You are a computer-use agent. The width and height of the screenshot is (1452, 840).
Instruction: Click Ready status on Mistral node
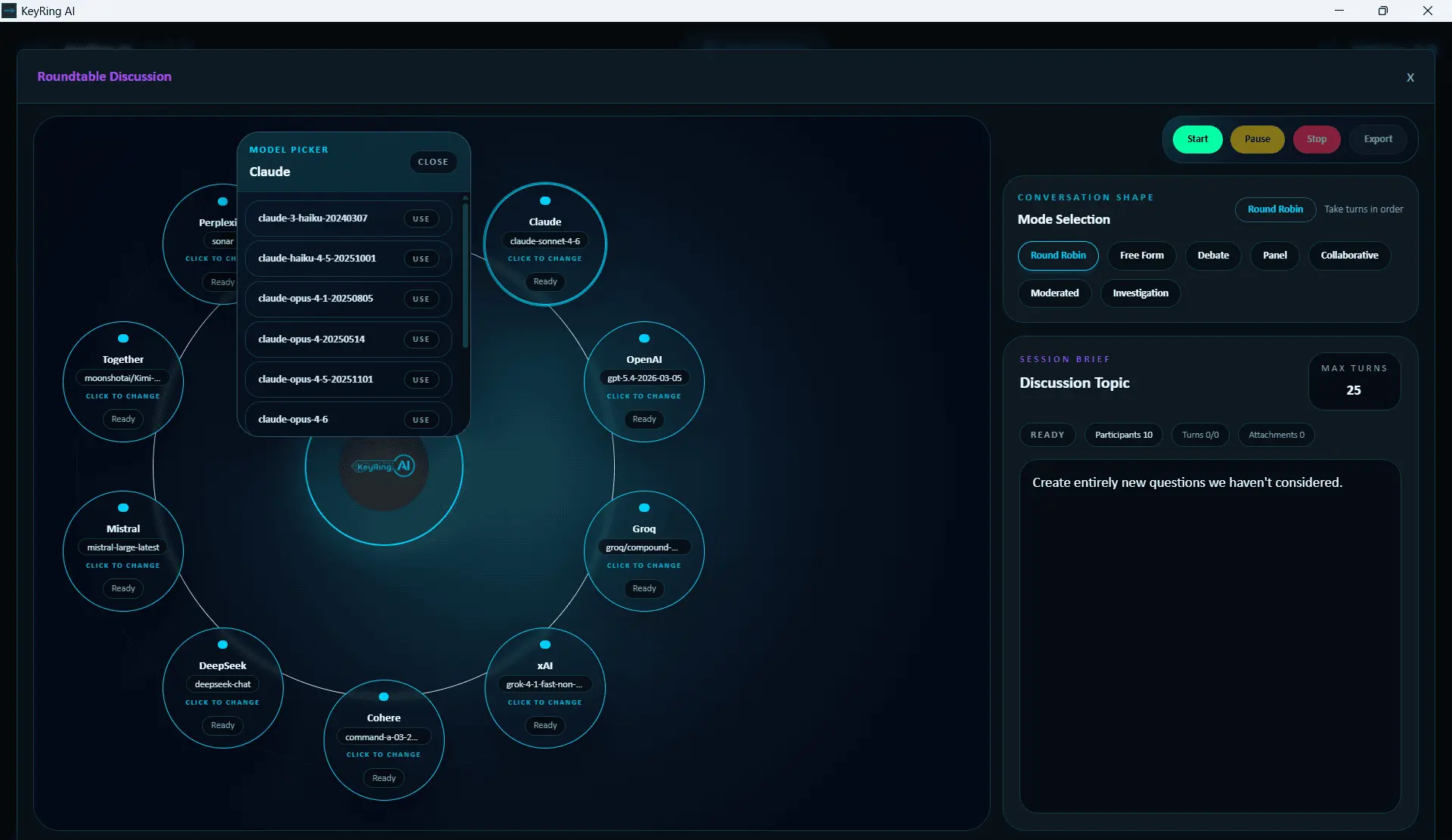[123, 589]
